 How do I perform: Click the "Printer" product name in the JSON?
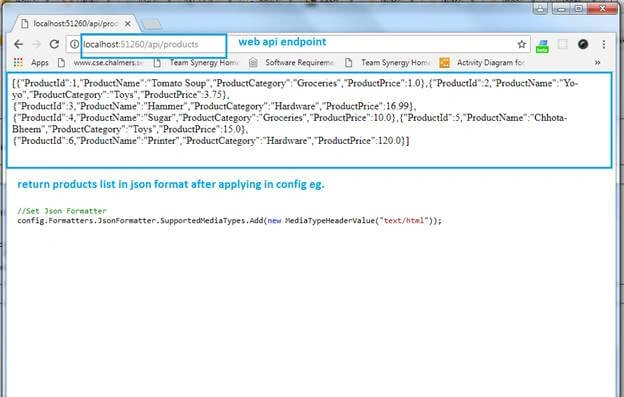(x=162, y=141)
